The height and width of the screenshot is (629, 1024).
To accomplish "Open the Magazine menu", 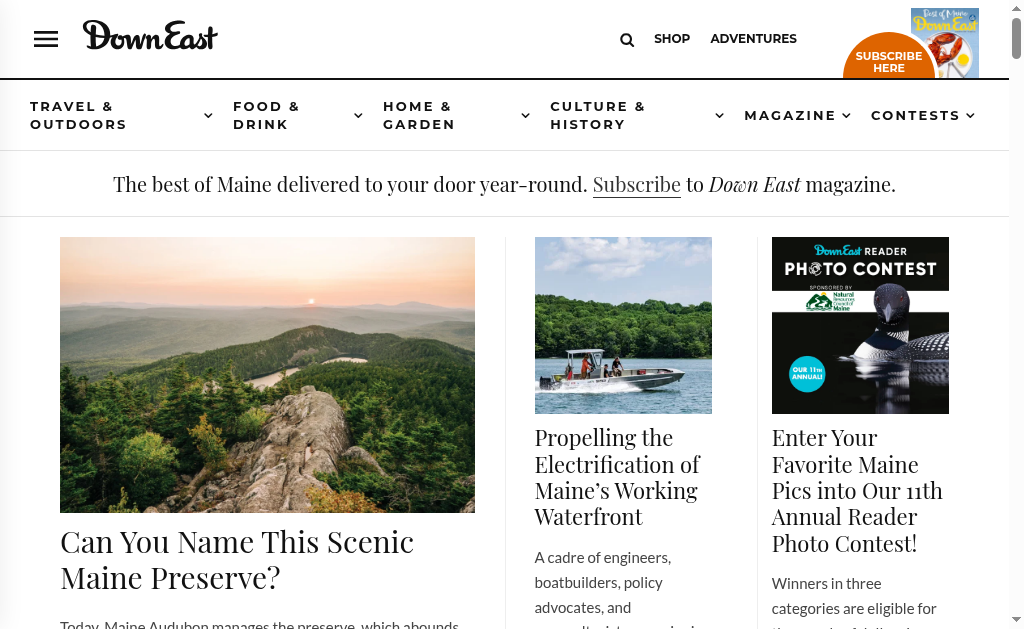I will [797, 116].
